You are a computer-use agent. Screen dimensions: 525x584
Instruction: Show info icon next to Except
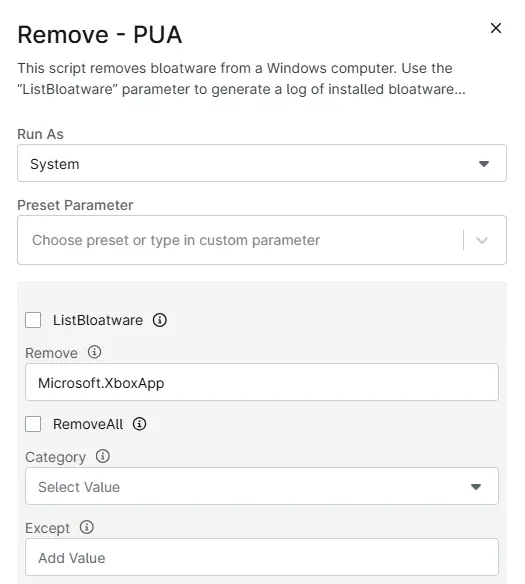coord(87,527)
